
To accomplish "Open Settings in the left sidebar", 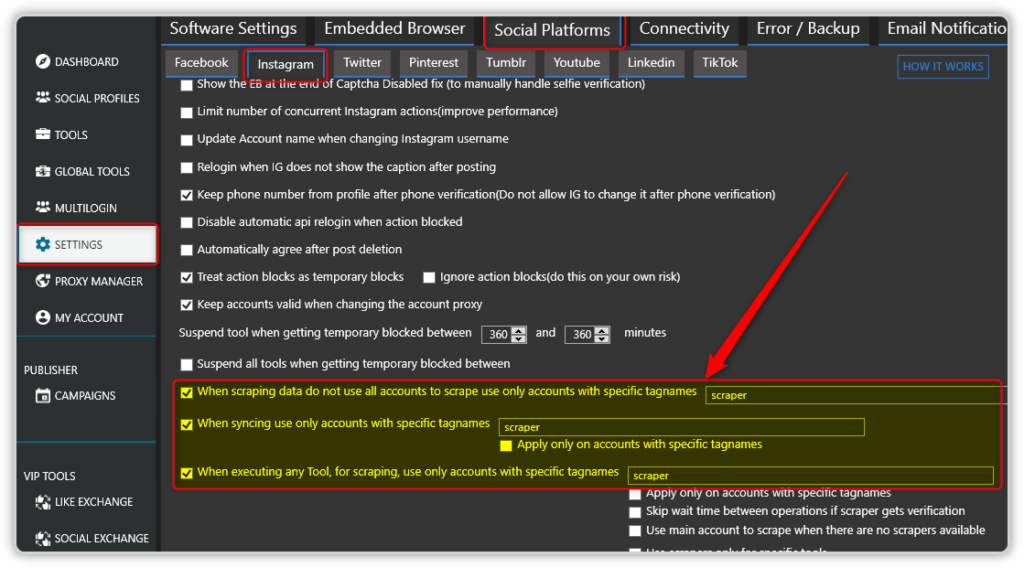I will click(87, 245).
